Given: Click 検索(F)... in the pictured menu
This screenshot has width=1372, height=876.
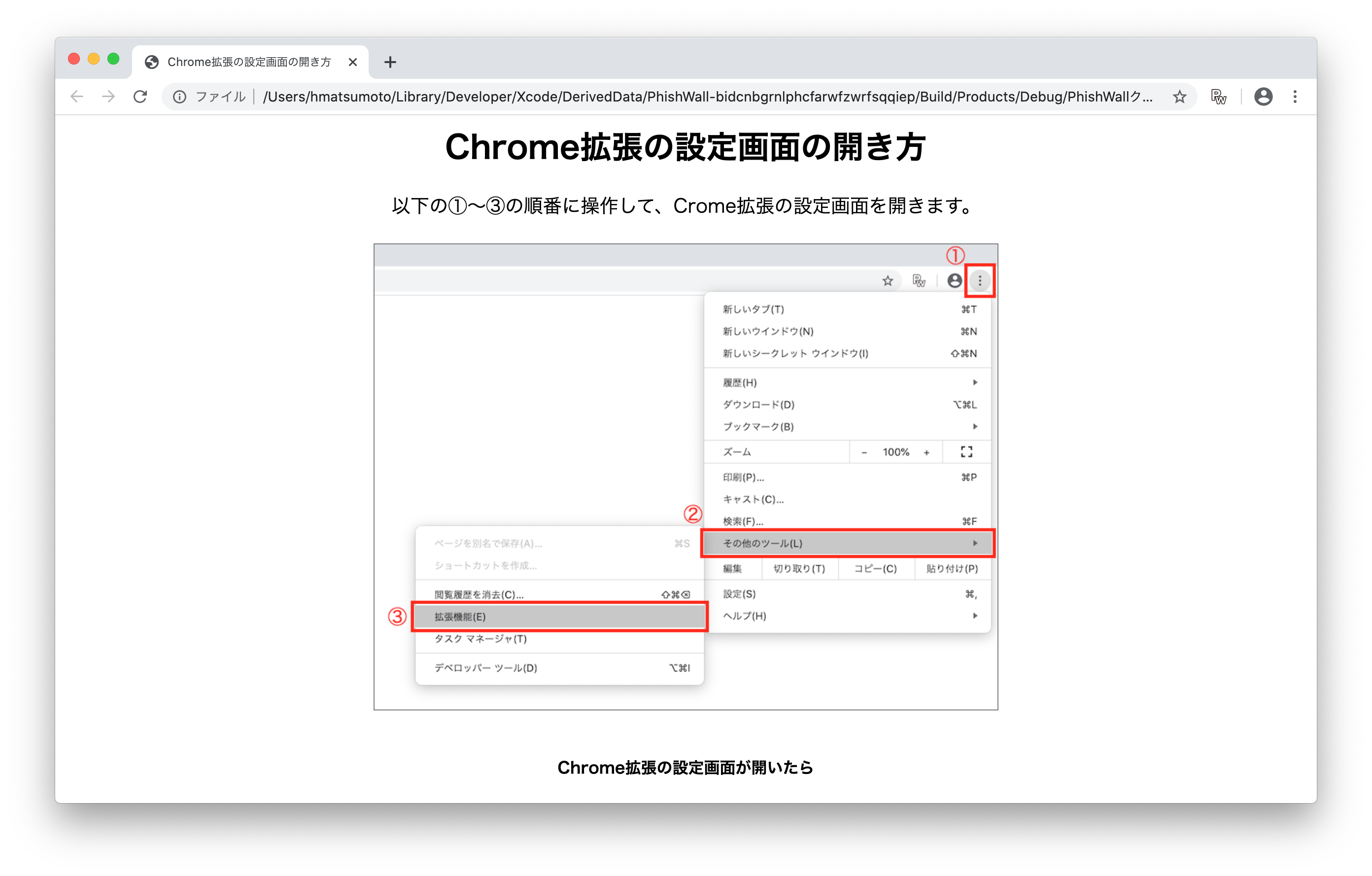Looking at the screenshot, I should tap(848, 521).
